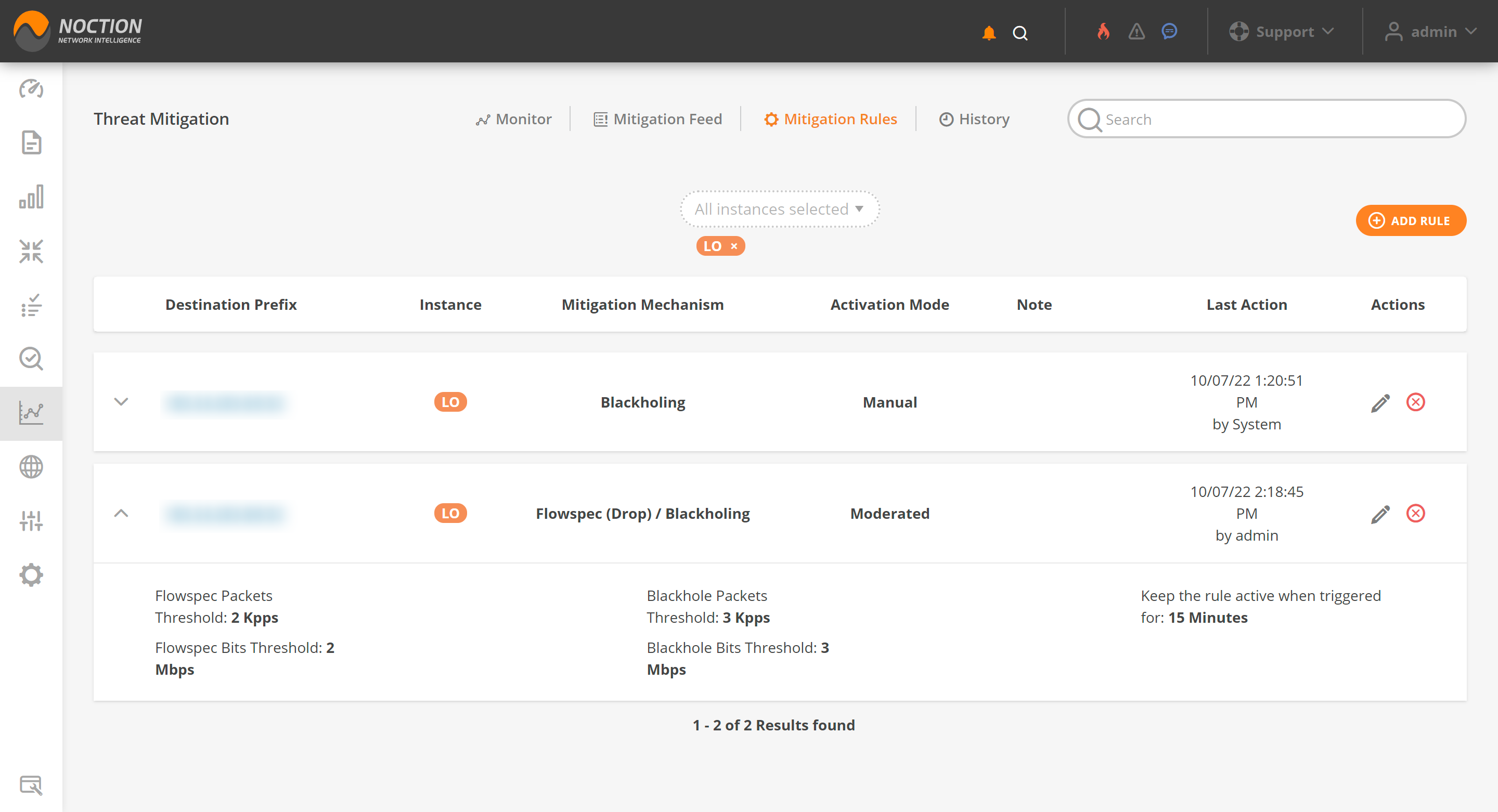Image resolution: width=1498 pixels, height=812 pixels.
Task: Collapse the Flowspec rule details row
Action: [x=121, y=514]
